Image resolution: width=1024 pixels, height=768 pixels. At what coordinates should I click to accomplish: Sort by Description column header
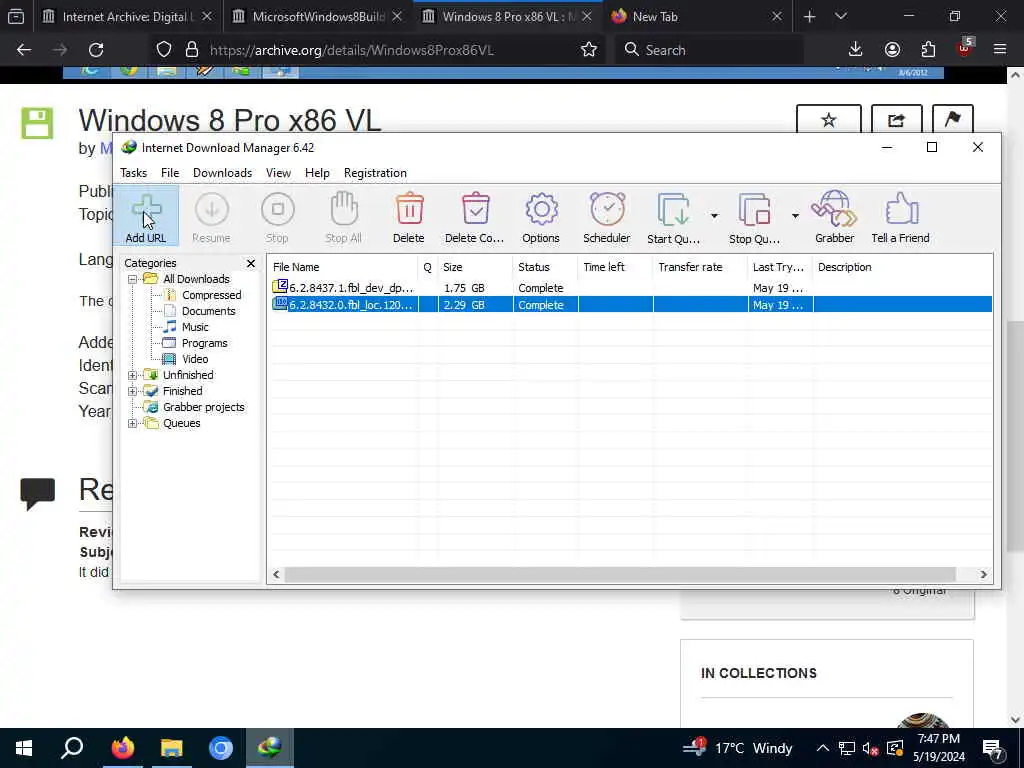click(903, 267)
